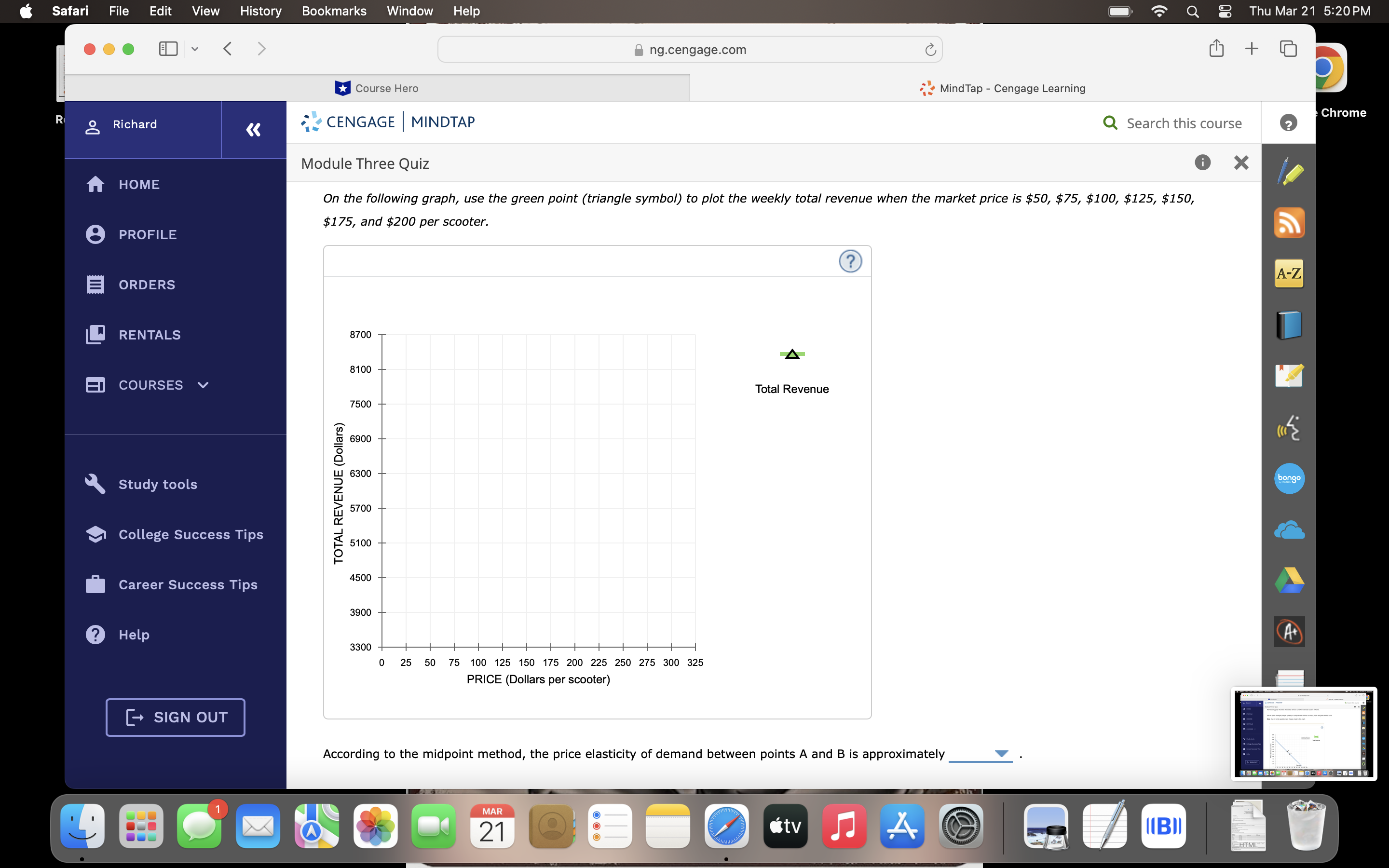The height and width of the screenshot is (868, 1389).
Task: Activate the text-to-speech speaker icon
Action: point(1289,428)
